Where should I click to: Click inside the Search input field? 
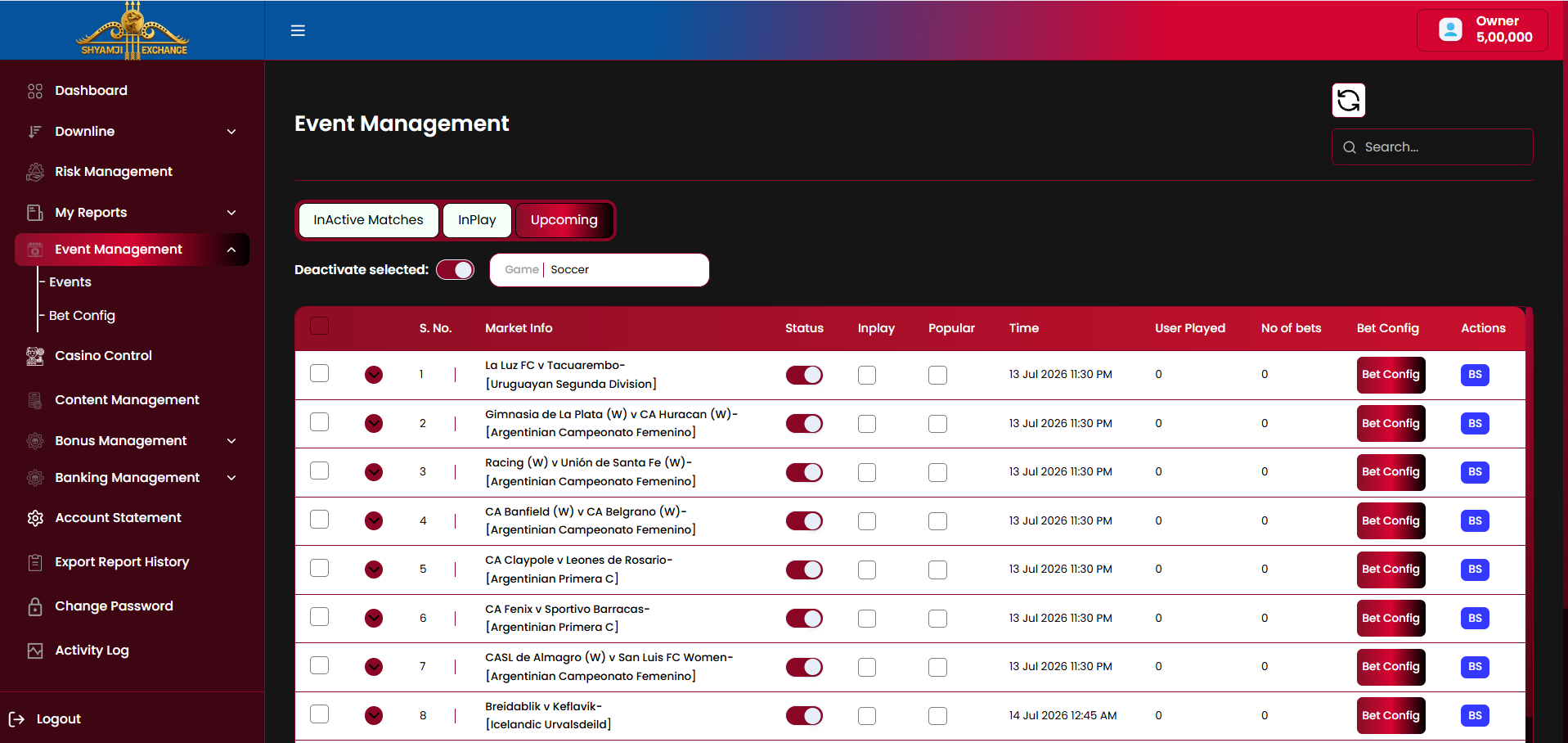click(1432, 147)
